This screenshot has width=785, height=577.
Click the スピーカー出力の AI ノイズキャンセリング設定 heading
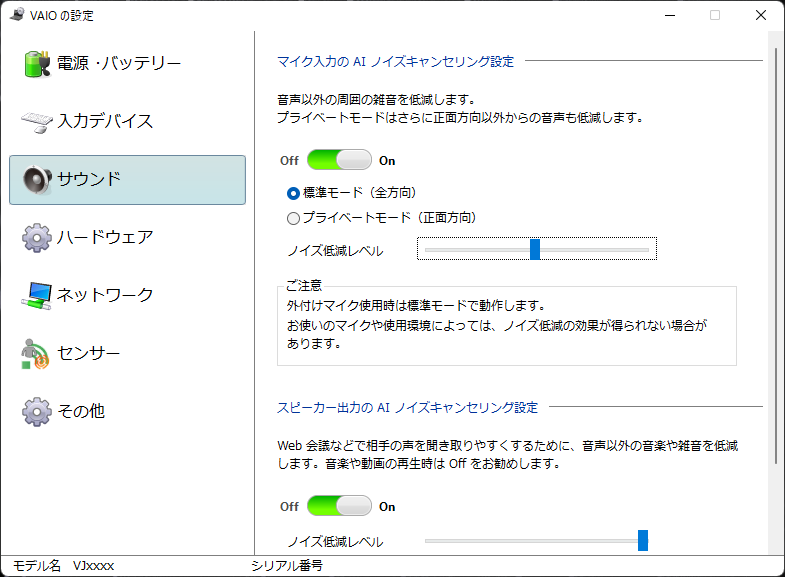408,408
